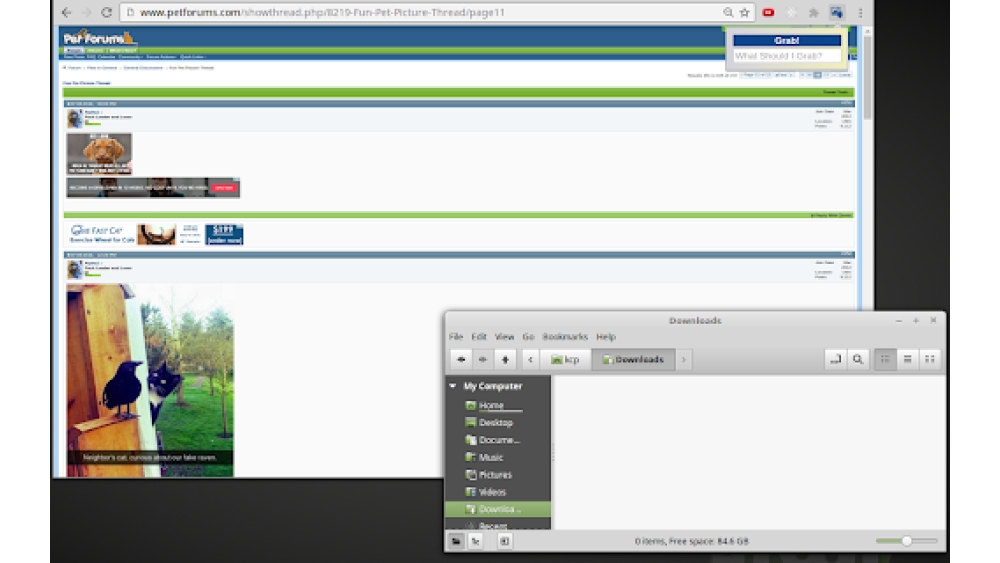Switch to compact view
The width and height of the screenshot is (1000, 563).
tap(930, 360)
